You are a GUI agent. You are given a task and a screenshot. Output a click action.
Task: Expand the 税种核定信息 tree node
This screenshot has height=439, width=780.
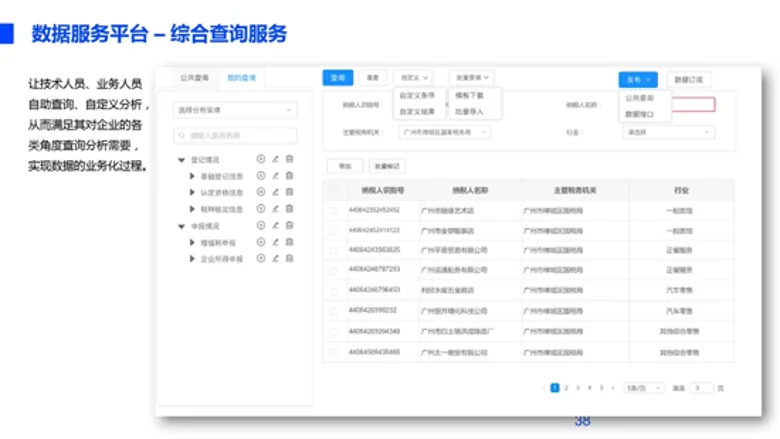(192, 209)
